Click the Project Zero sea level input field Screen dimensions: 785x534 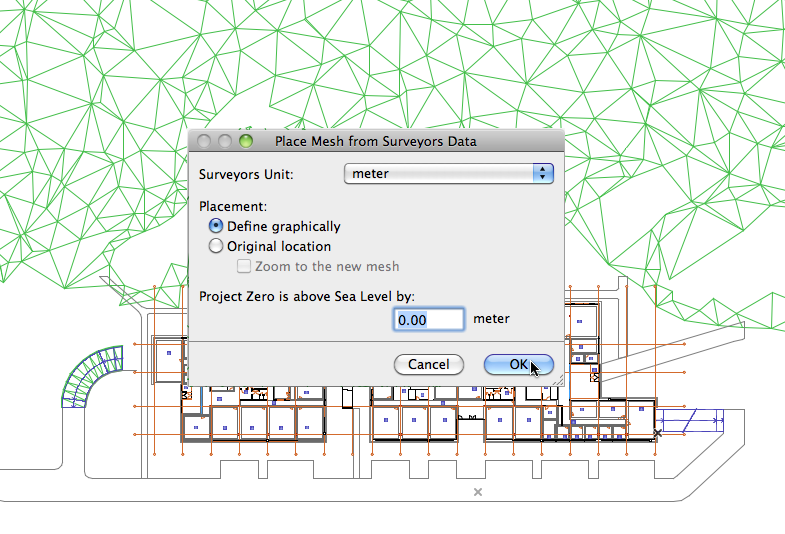[429, 319]
